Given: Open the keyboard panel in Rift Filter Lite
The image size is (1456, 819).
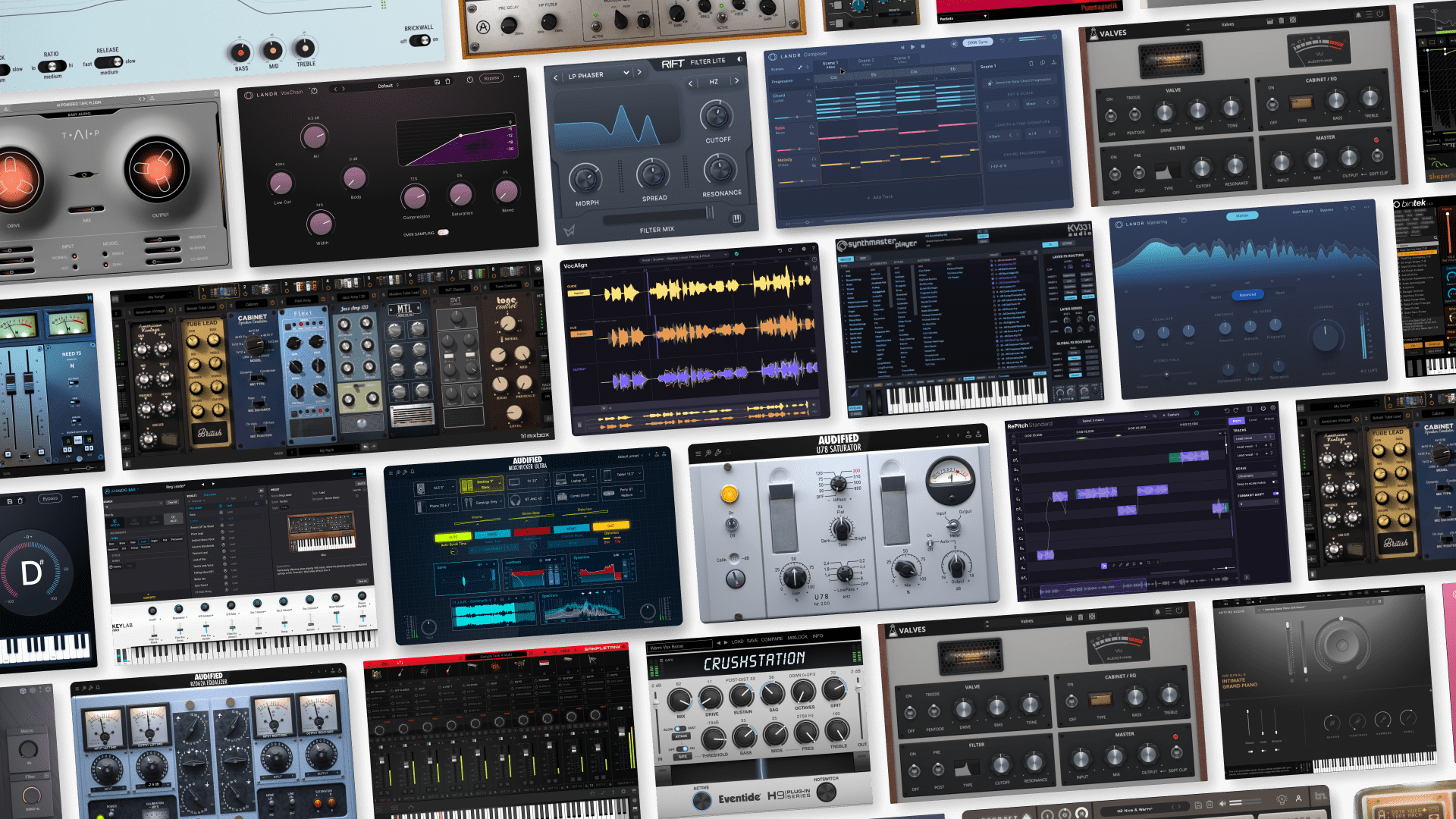Looking at the screenshot, I should (737, 218).
